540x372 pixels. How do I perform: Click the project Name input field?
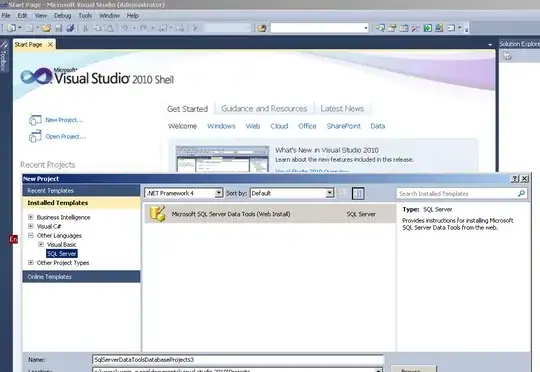pos(238,360)
